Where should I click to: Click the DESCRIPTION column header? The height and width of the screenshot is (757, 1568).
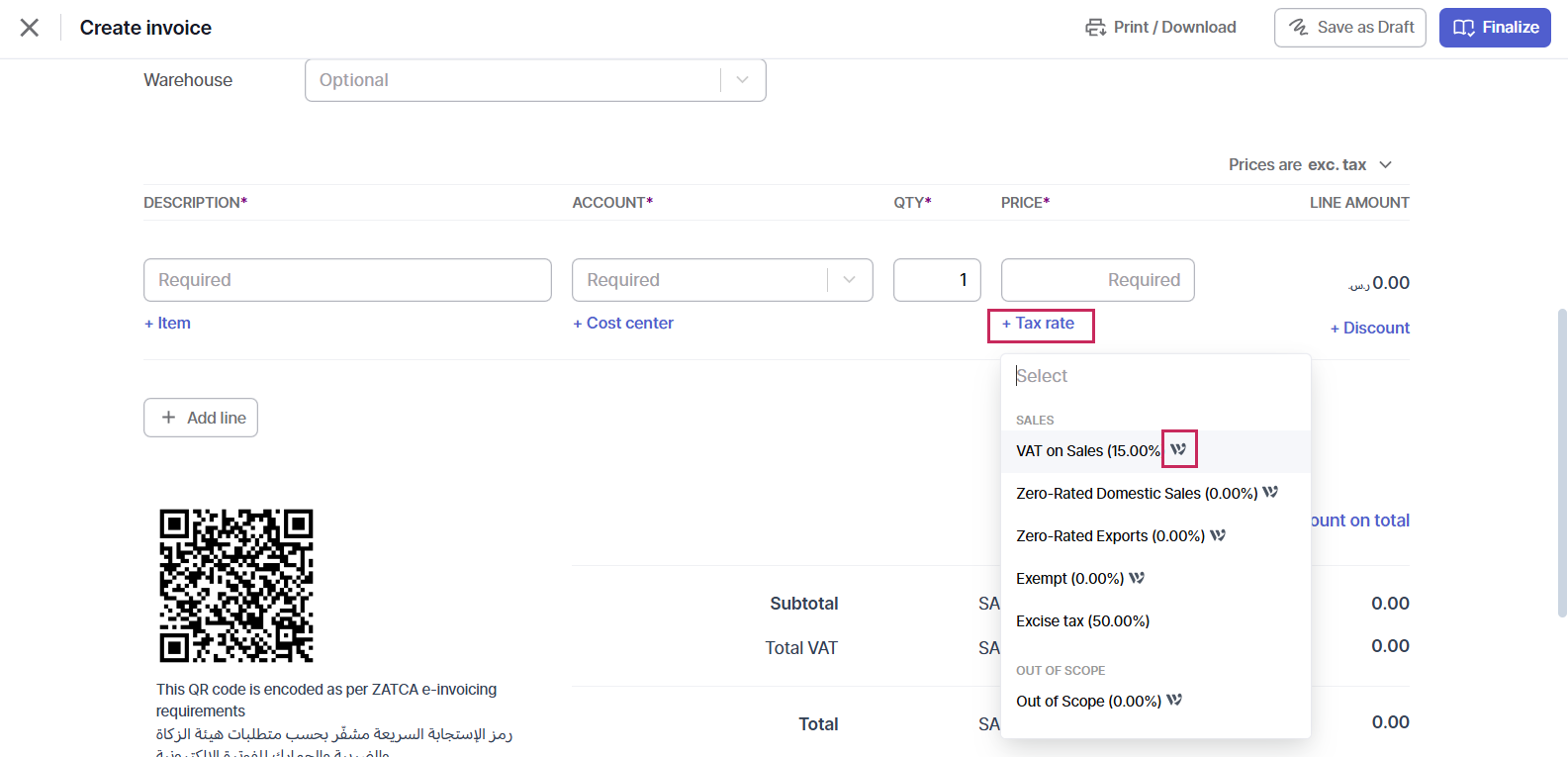[195, 202]
